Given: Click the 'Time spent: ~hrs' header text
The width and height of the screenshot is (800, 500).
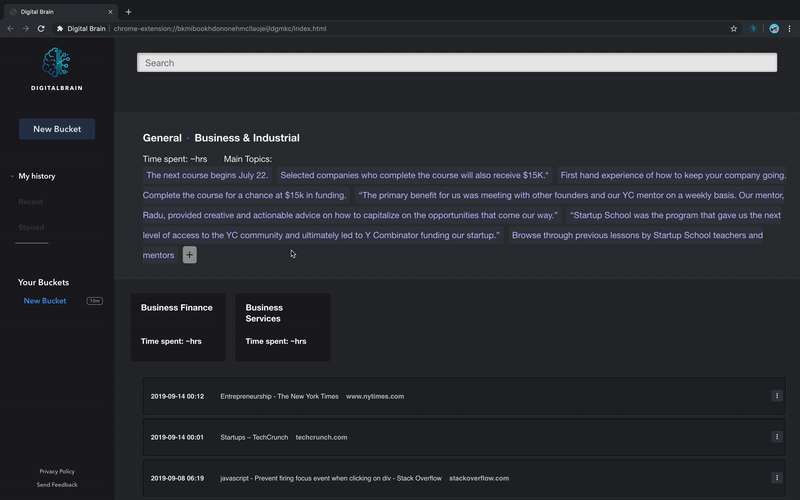Looking at the screenshot, I should (x=175, y=159).
